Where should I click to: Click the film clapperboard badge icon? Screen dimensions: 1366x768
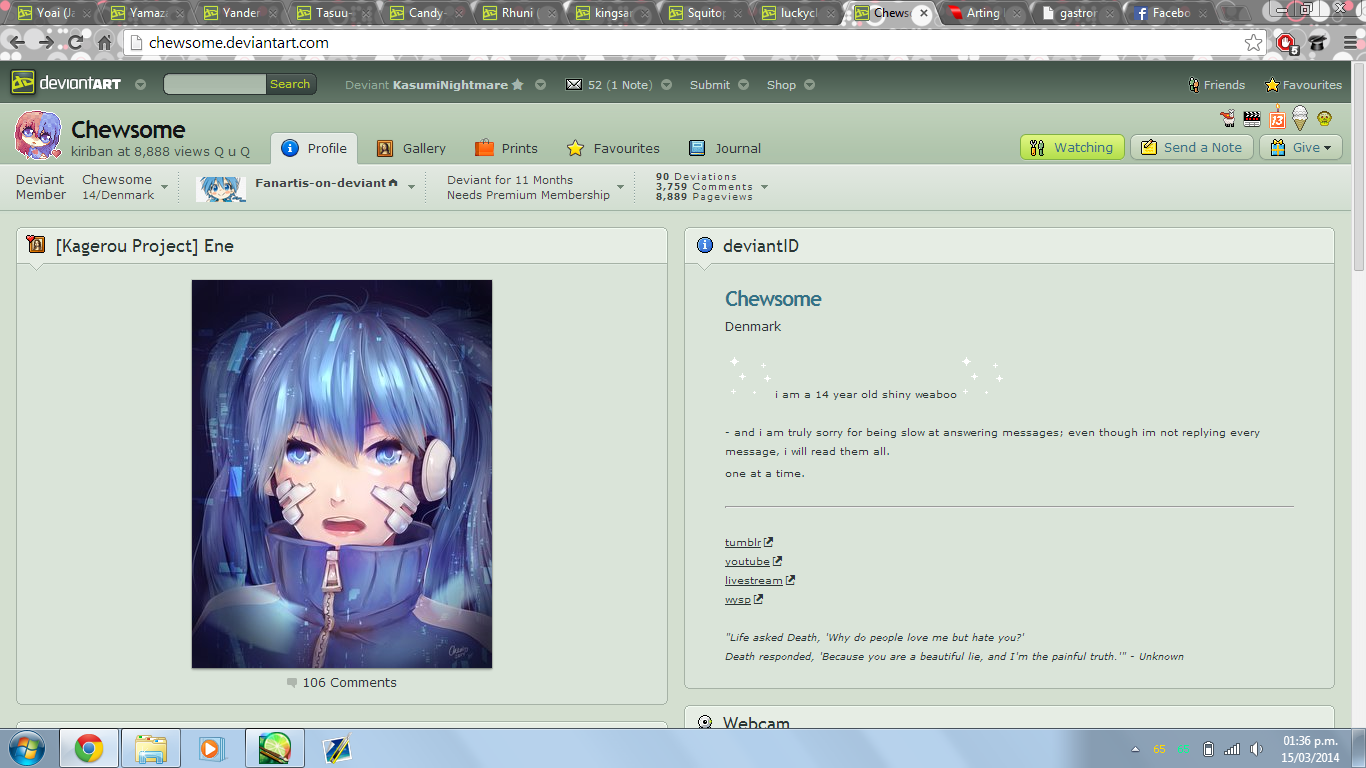(x=1251, y=119)
